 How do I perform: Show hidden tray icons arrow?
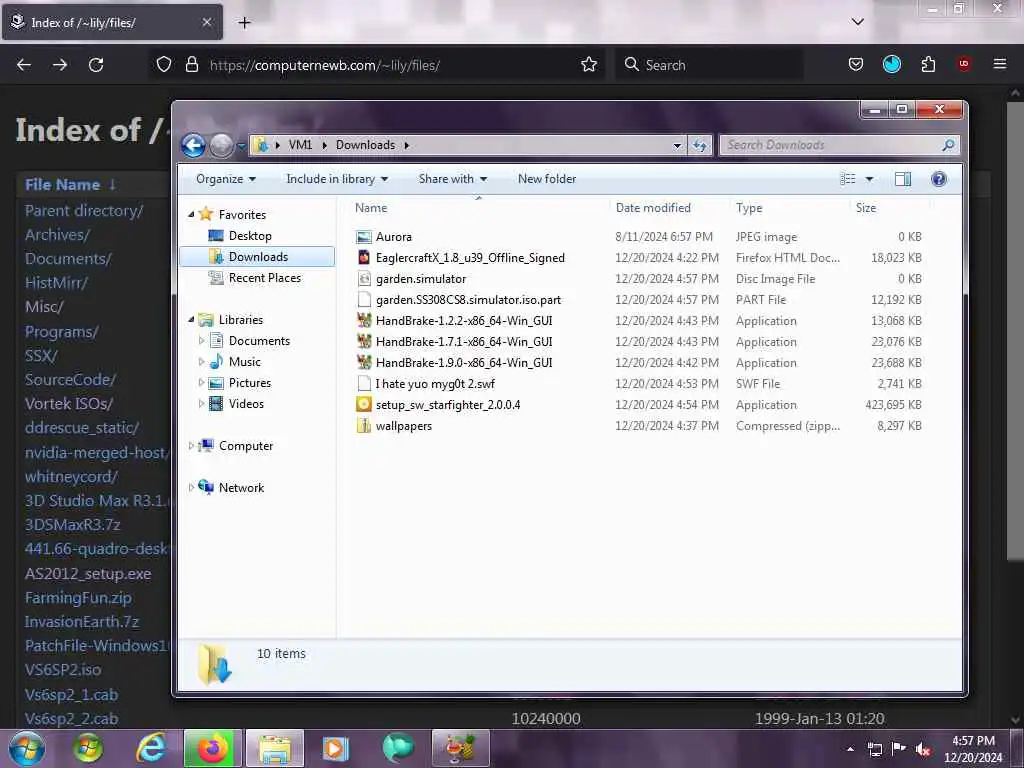[850, 749]
